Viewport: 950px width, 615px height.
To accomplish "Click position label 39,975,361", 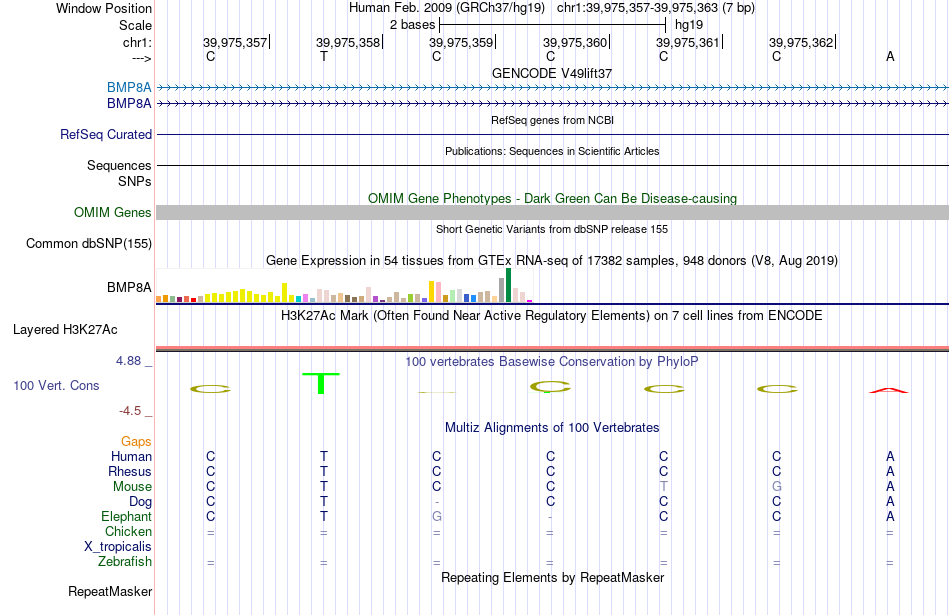I will pos(688,42).
